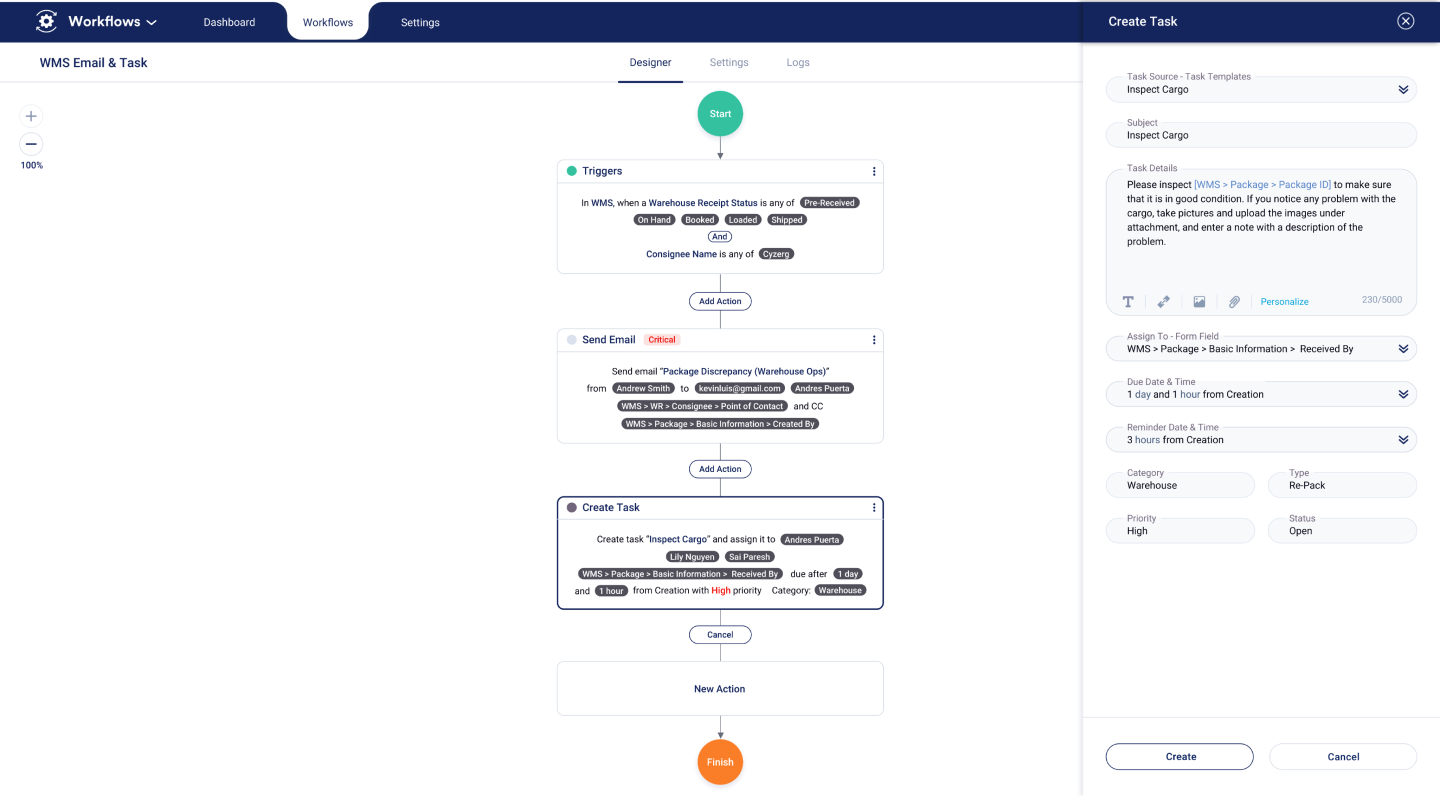Close the Create Task panel

[1406, 21]
